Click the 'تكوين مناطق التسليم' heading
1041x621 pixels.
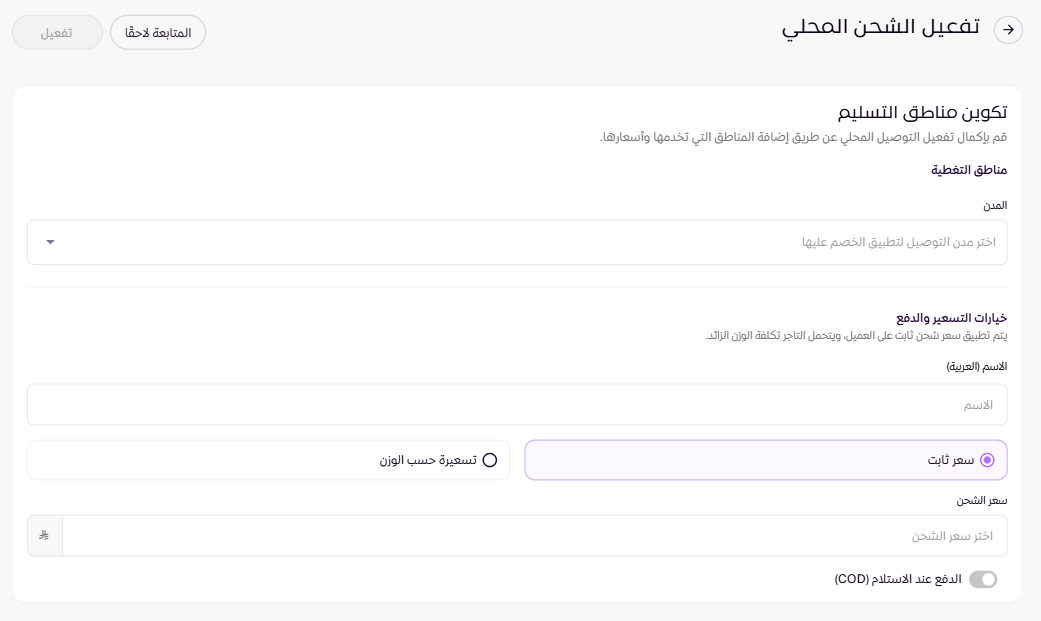[x=920, y=112]
